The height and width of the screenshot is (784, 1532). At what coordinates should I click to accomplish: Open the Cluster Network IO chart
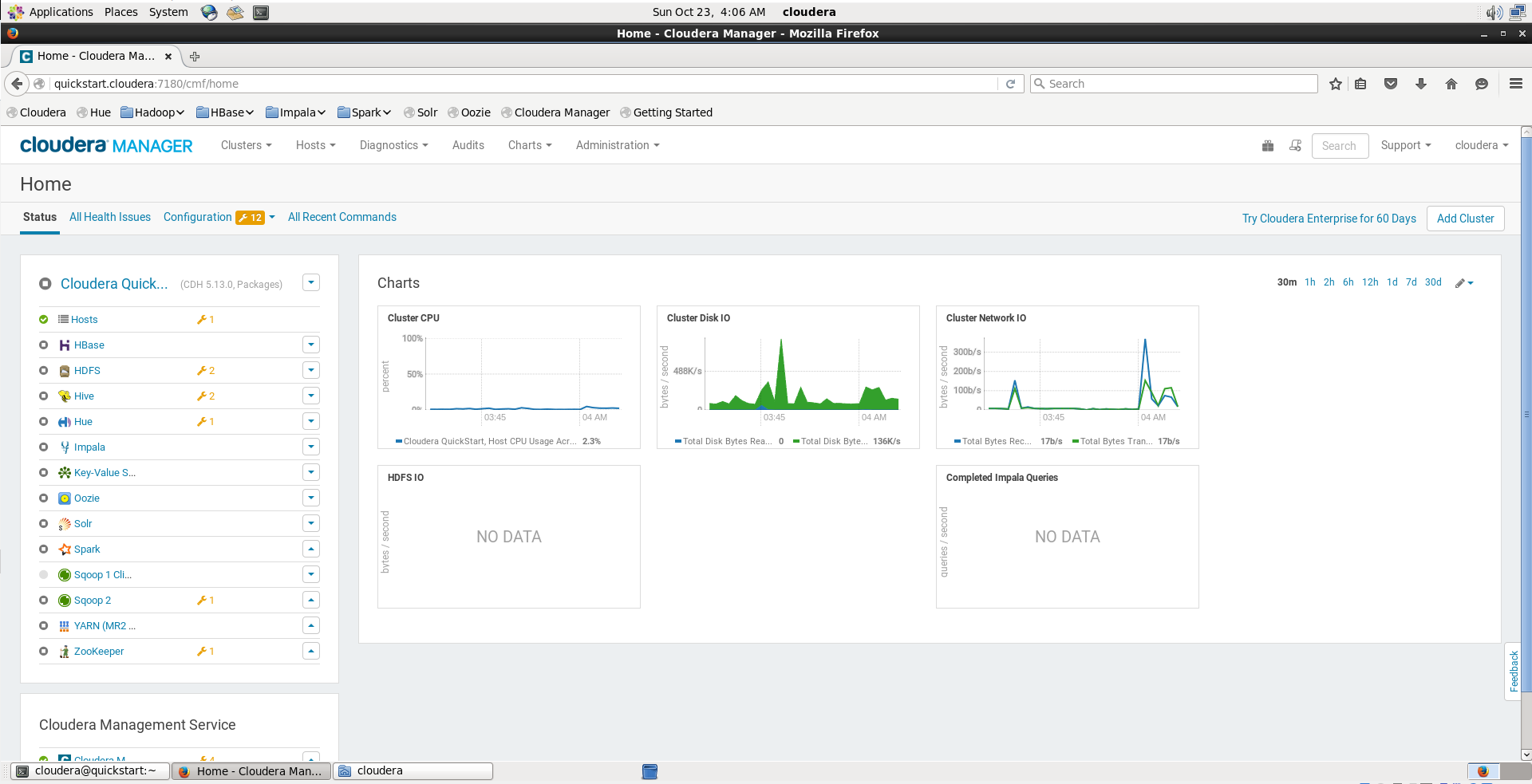(x=1068, y=377)
